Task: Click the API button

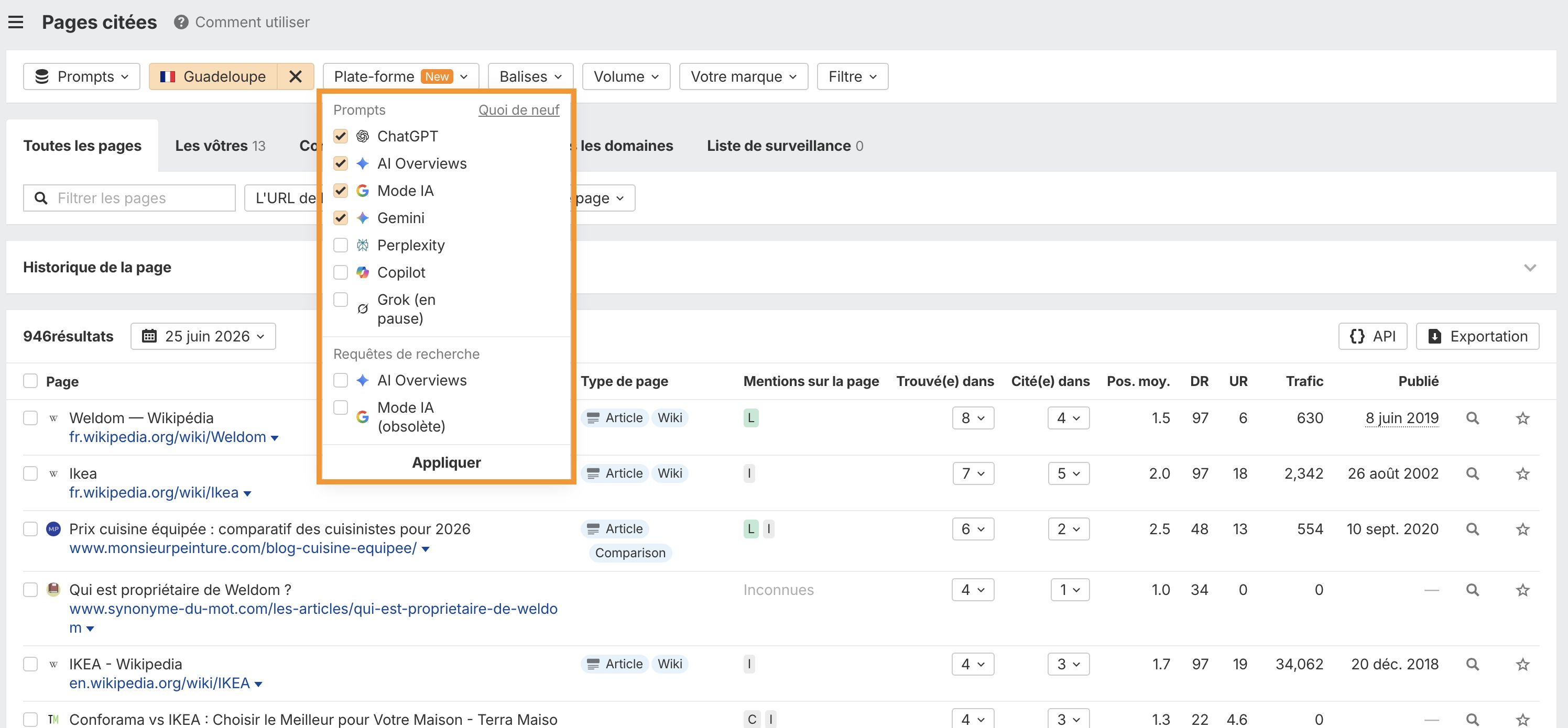Action: click(1373, 336)
